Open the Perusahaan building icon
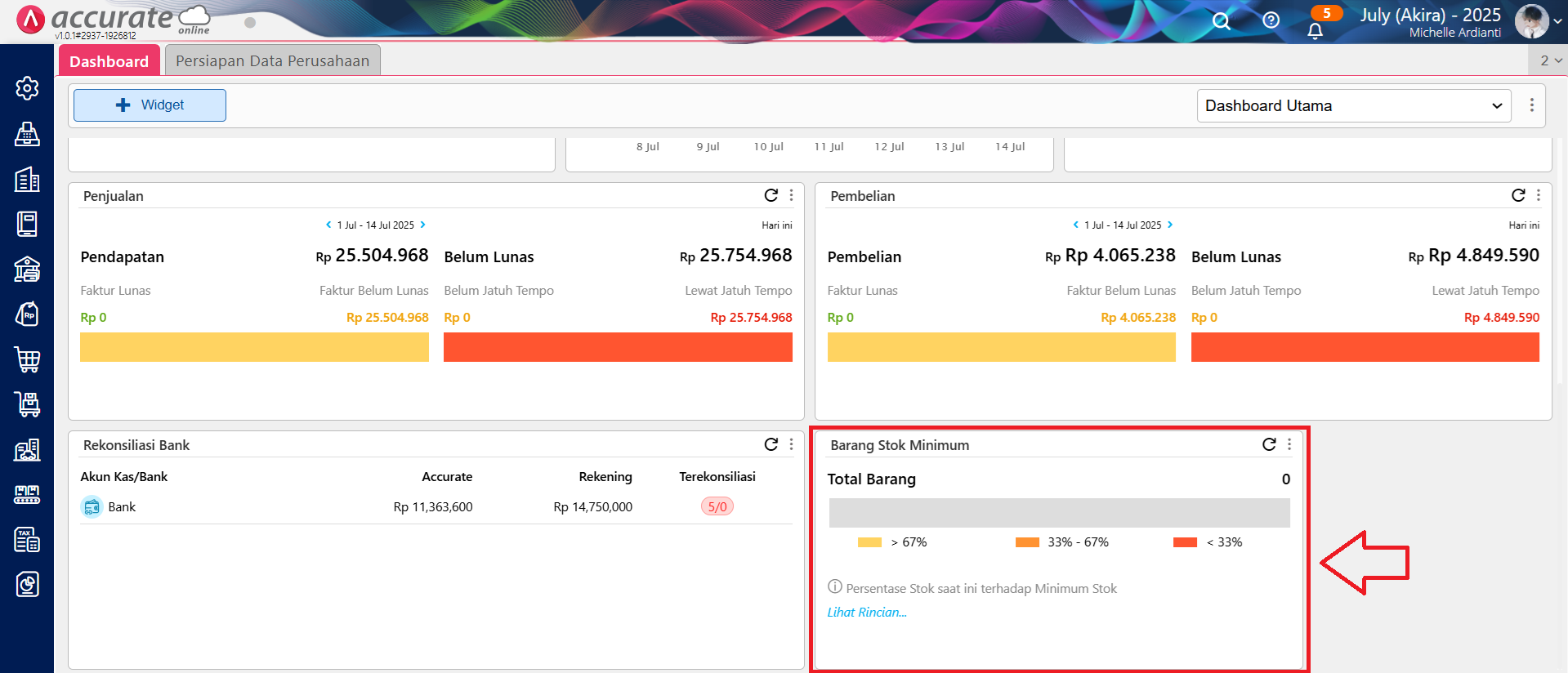1568x673 pixels. 27,179
